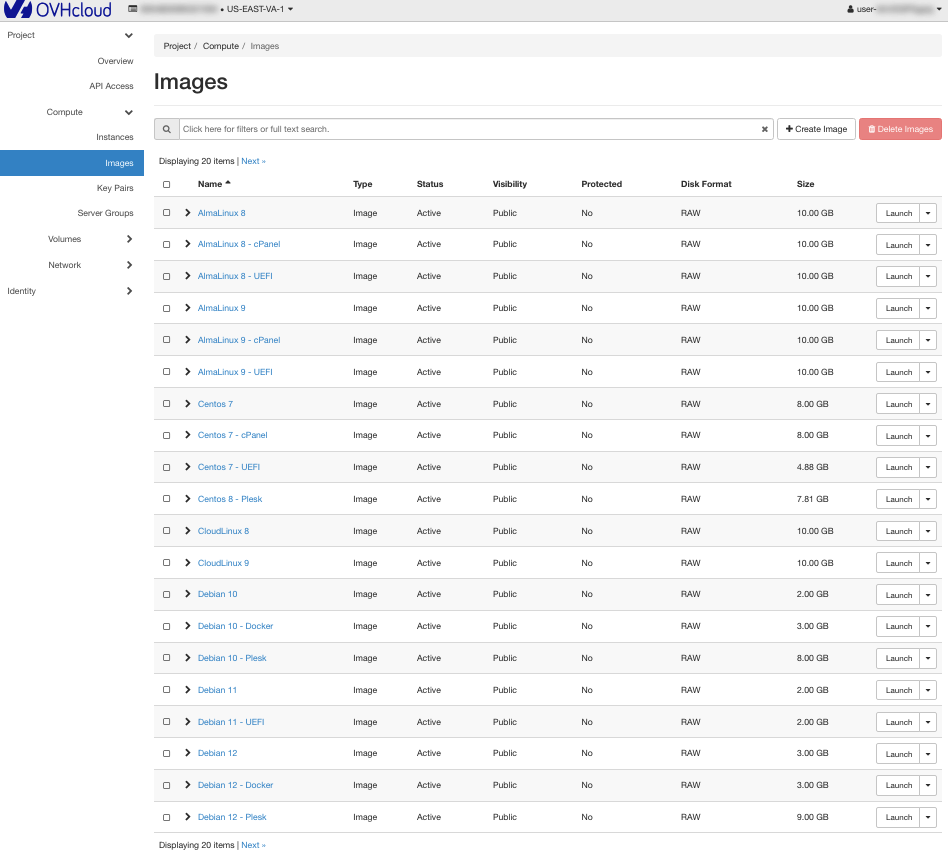This screenshot has height=858, width=948.
Task: Click the OVHcloud logo
Action: point(57,9)
